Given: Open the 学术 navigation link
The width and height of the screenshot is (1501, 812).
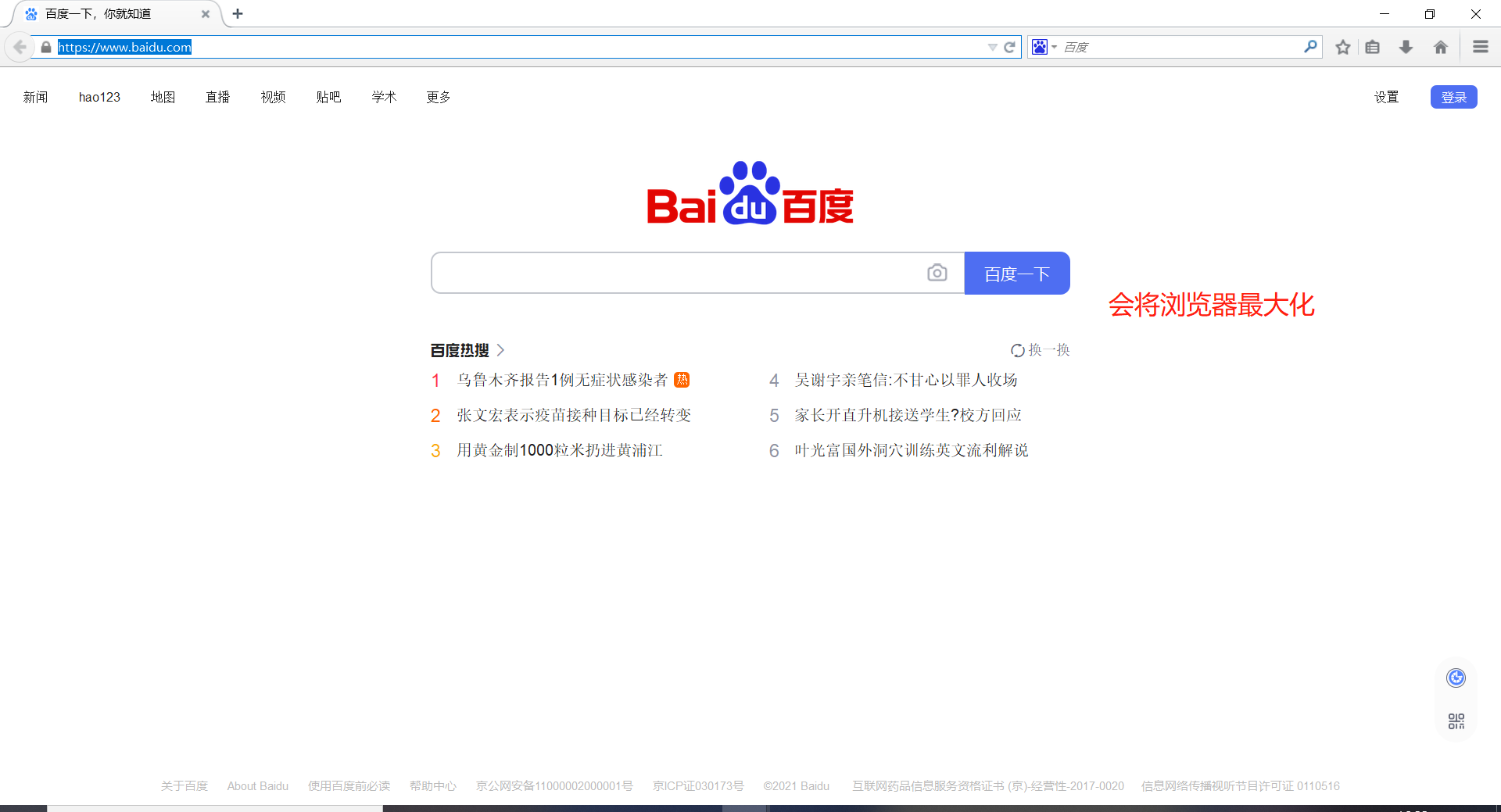Looking at the screenshot, I should pyautogui.click(x=384, y=97).
